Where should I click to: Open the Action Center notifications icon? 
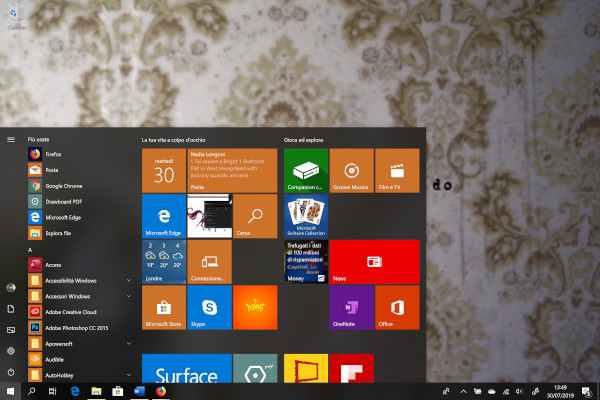coord(587,391)
